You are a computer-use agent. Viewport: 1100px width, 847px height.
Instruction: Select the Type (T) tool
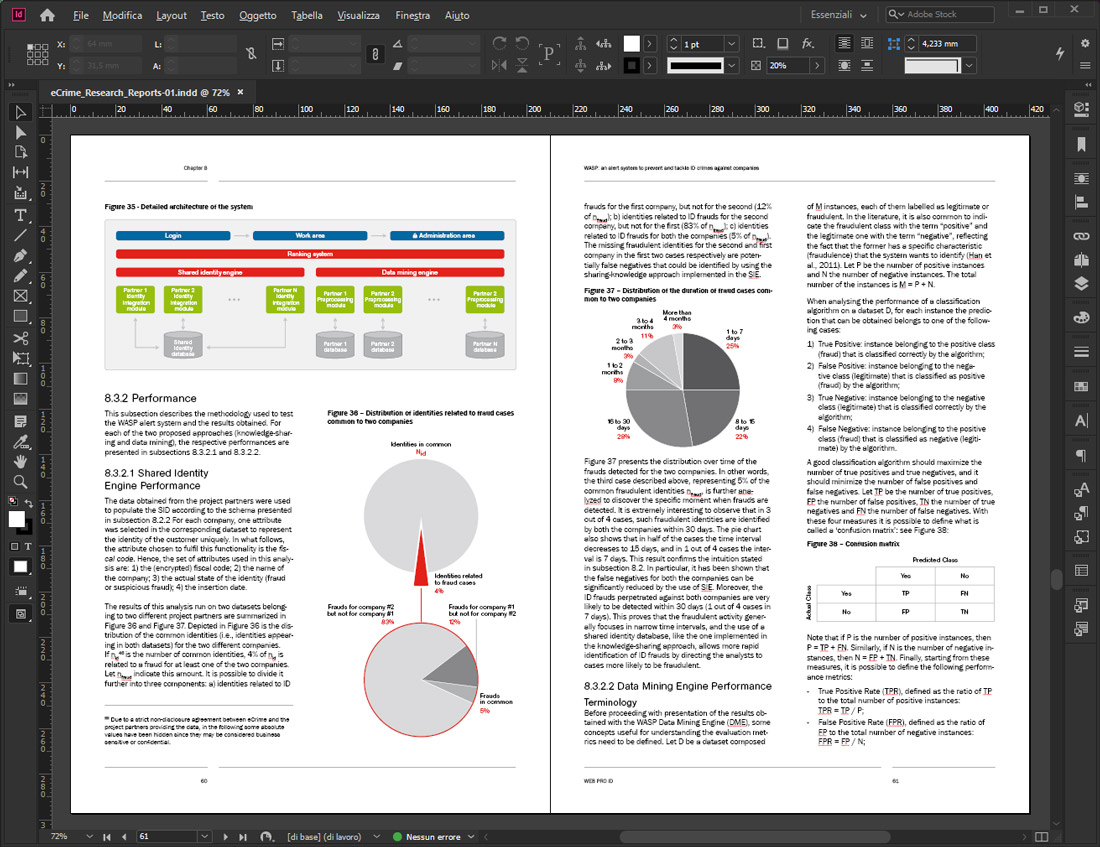20,215
